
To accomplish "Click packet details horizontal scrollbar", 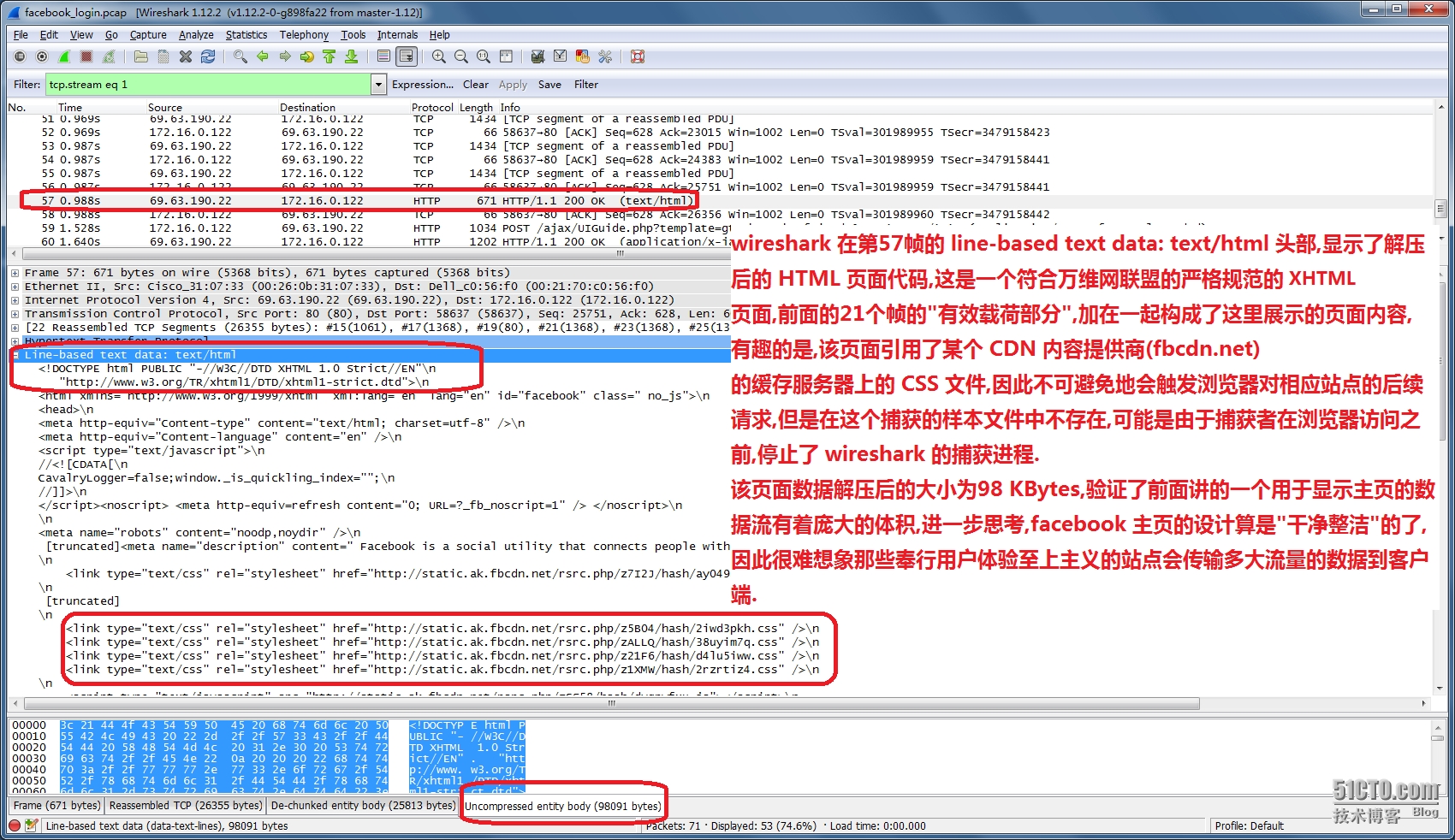I will click(x=611, y=703).
